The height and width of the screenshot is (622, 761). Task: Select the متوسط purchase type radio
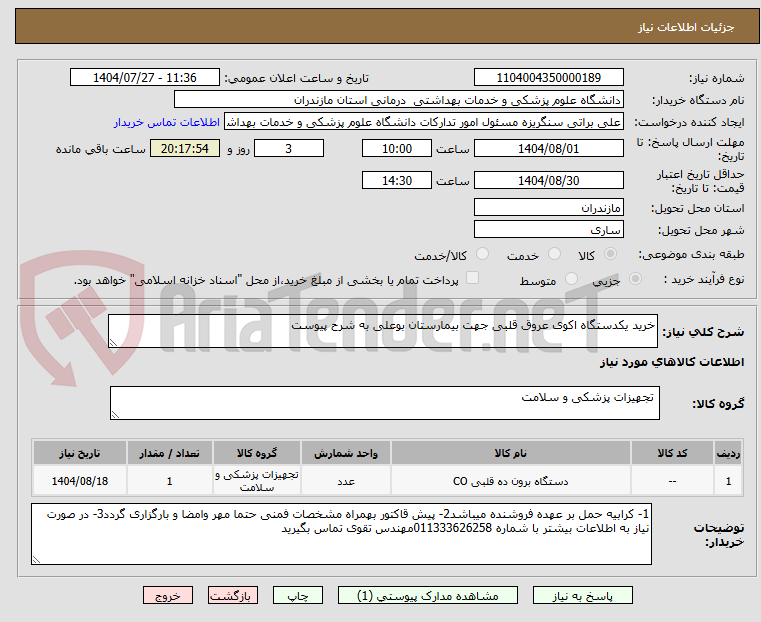(x=571, y=279)
